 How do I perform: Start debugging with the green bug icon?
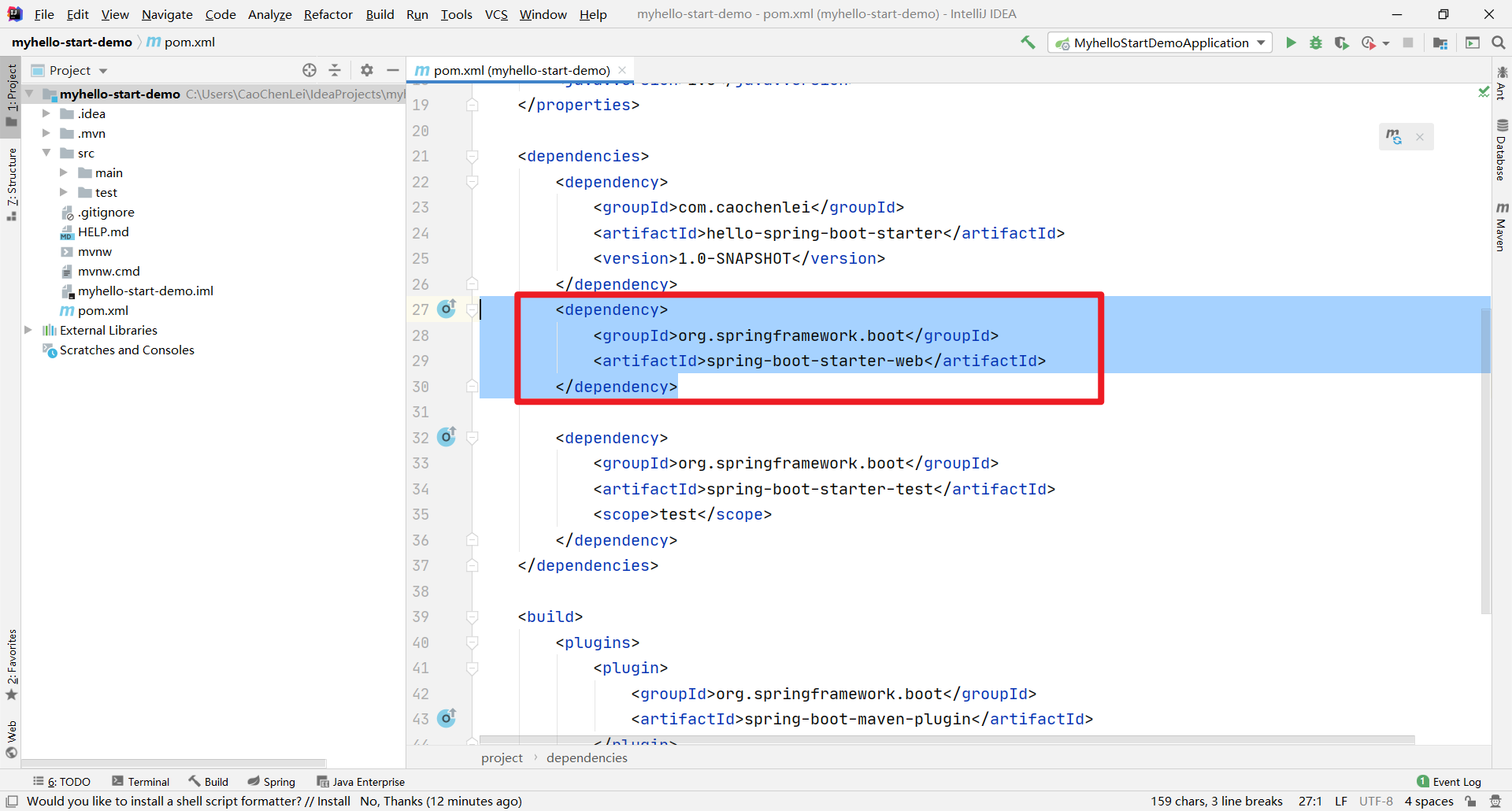1316,43
